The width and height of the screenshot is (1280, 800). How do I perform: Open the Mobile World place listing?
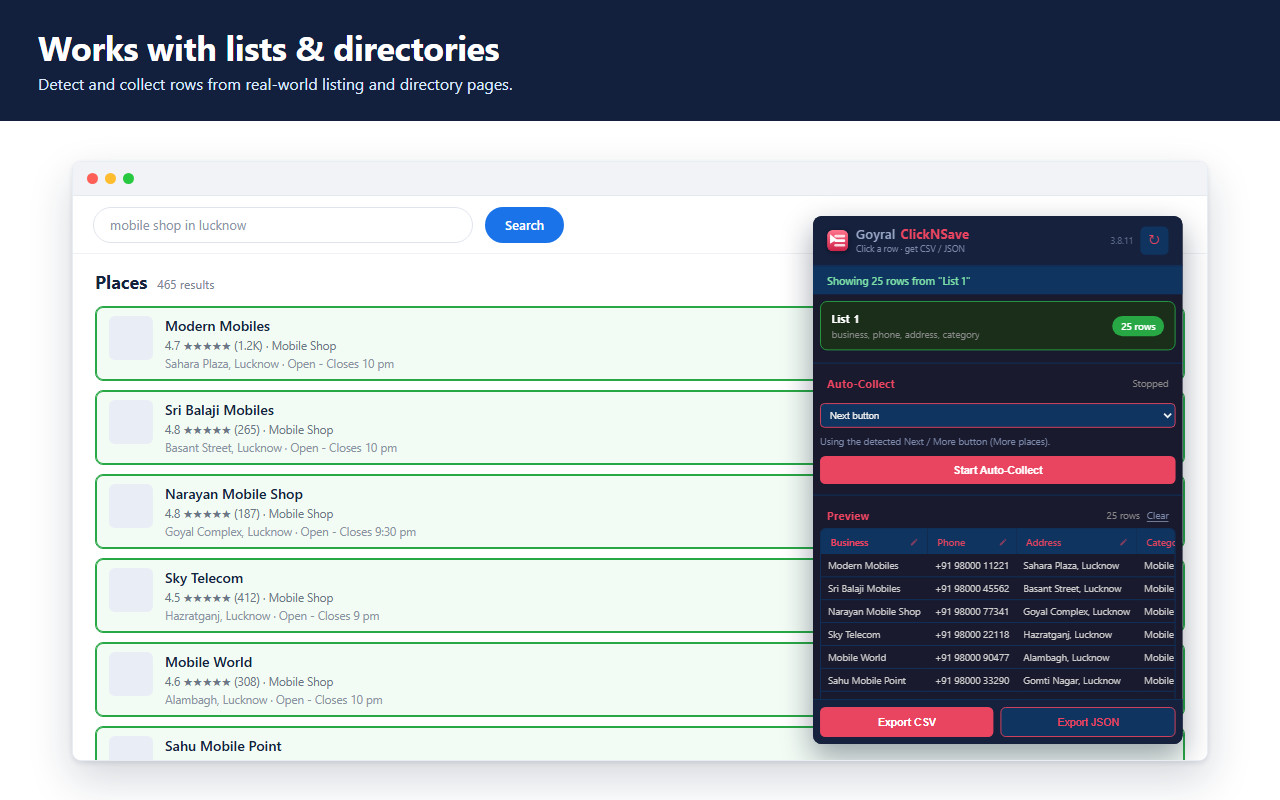tap(455, 680)
